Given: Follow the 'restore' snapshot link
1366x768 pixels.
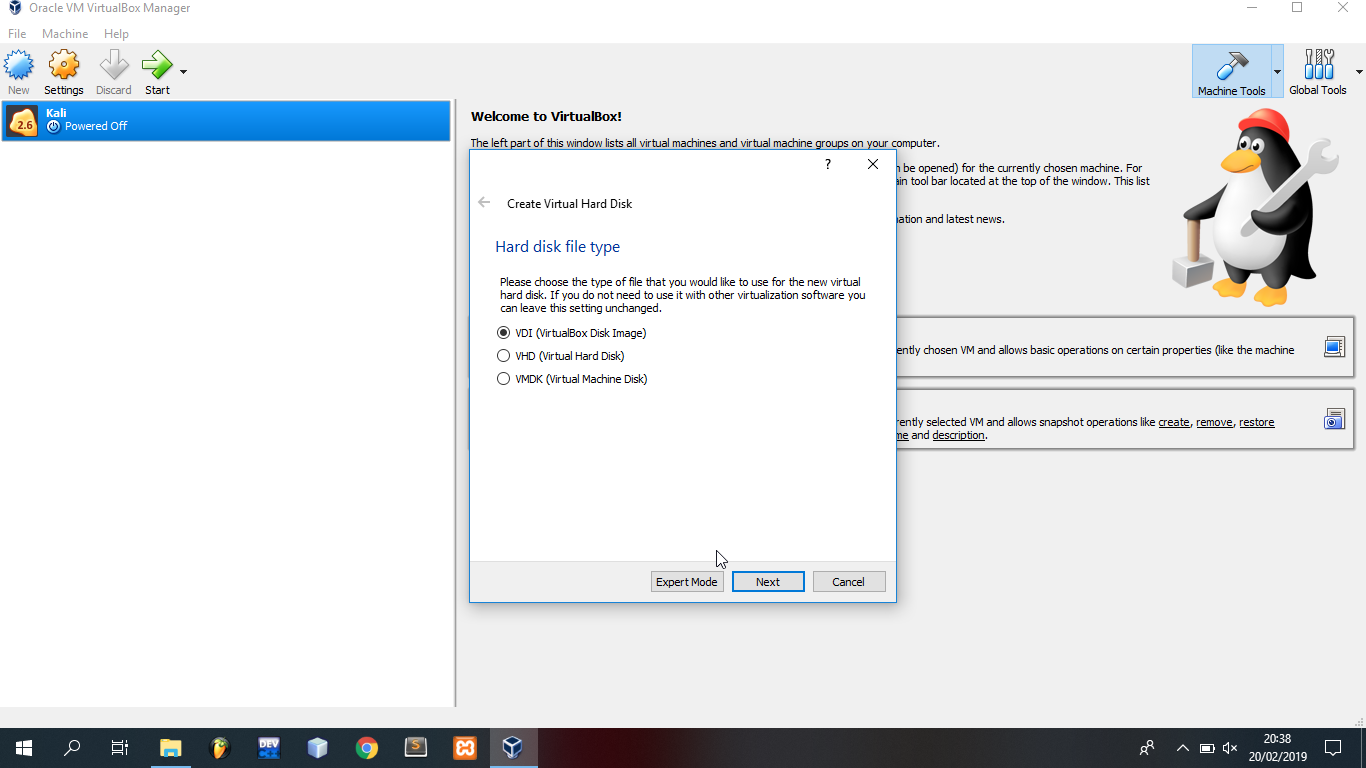Looking at the screenshot, I should point(1257,422).
